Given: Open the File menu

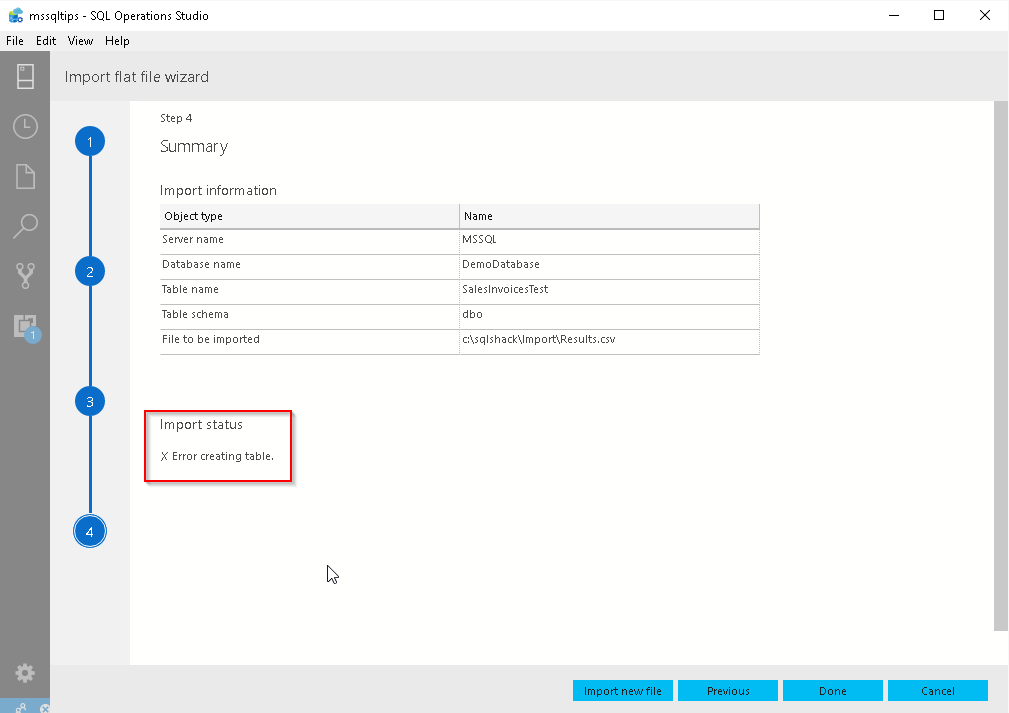Looking at the screenshot, I should 15,41.
